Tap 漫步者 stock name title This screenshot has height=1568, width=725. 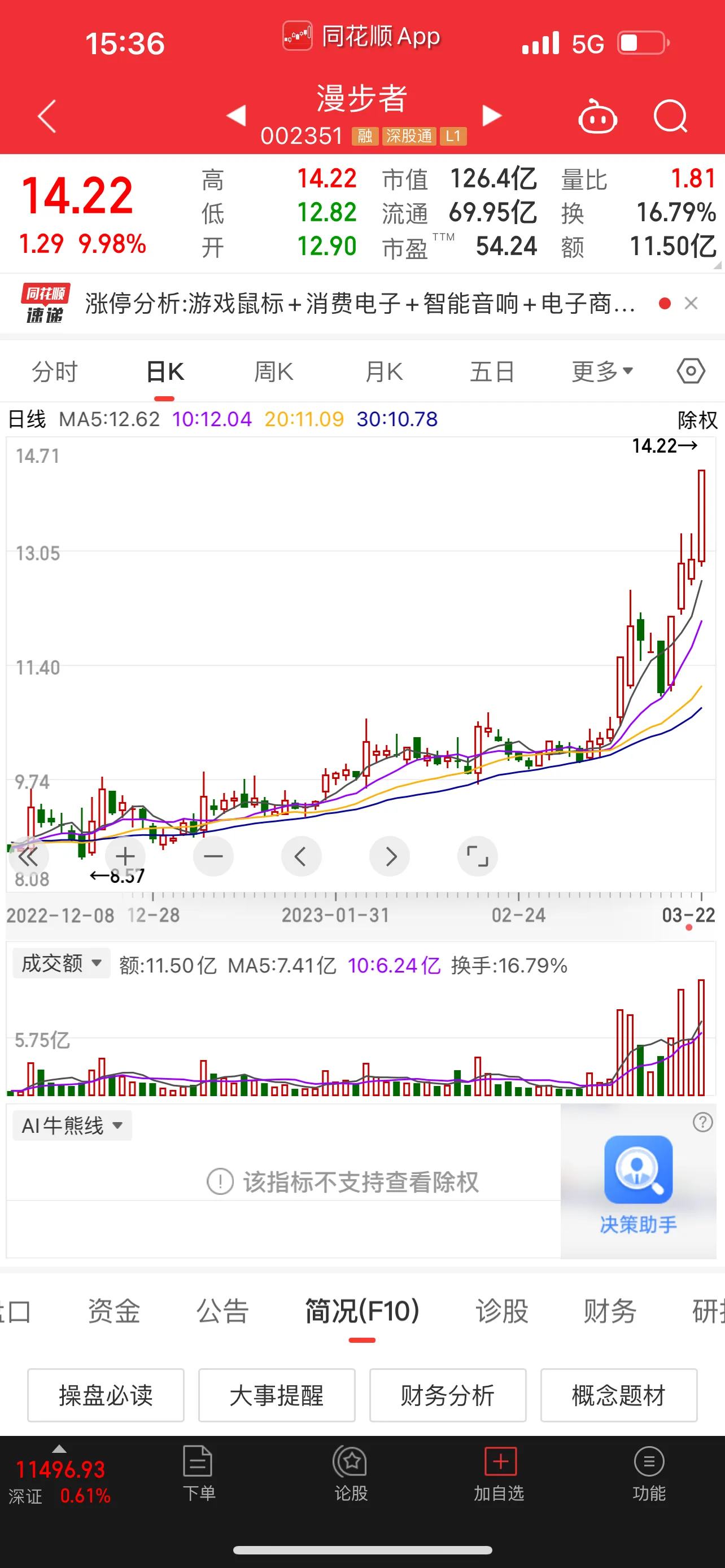(x=361, y=99)
